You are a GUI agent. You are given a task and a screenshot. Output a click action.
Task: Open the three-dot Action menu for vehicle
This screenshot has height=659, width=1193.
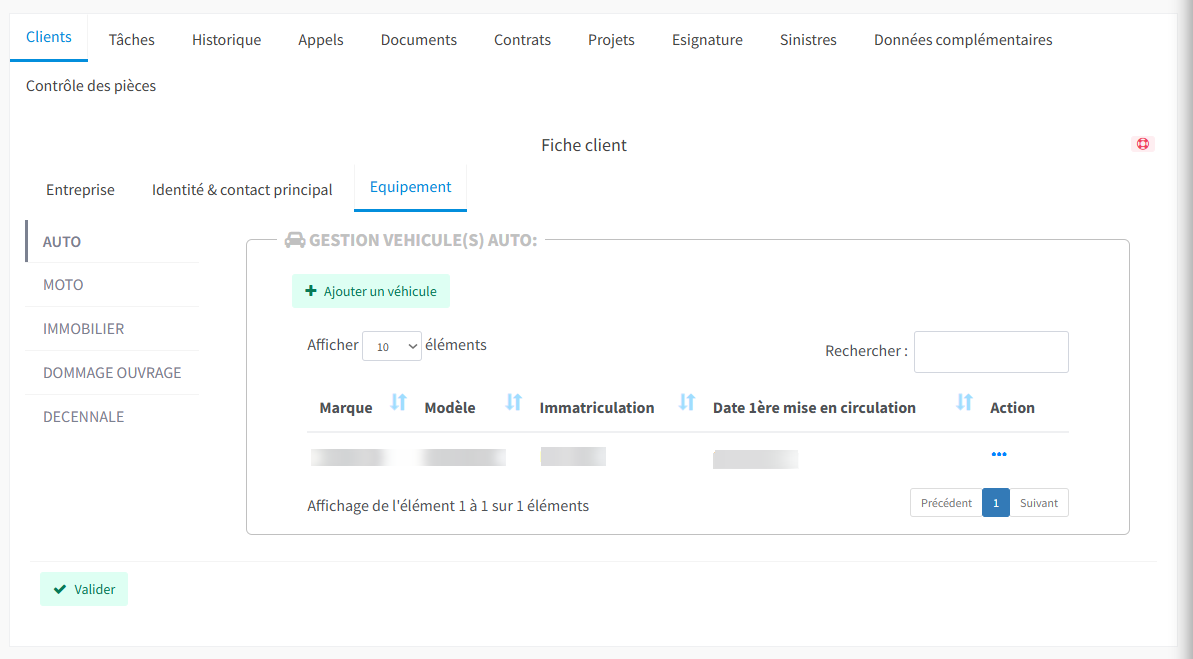pos(998,454)
